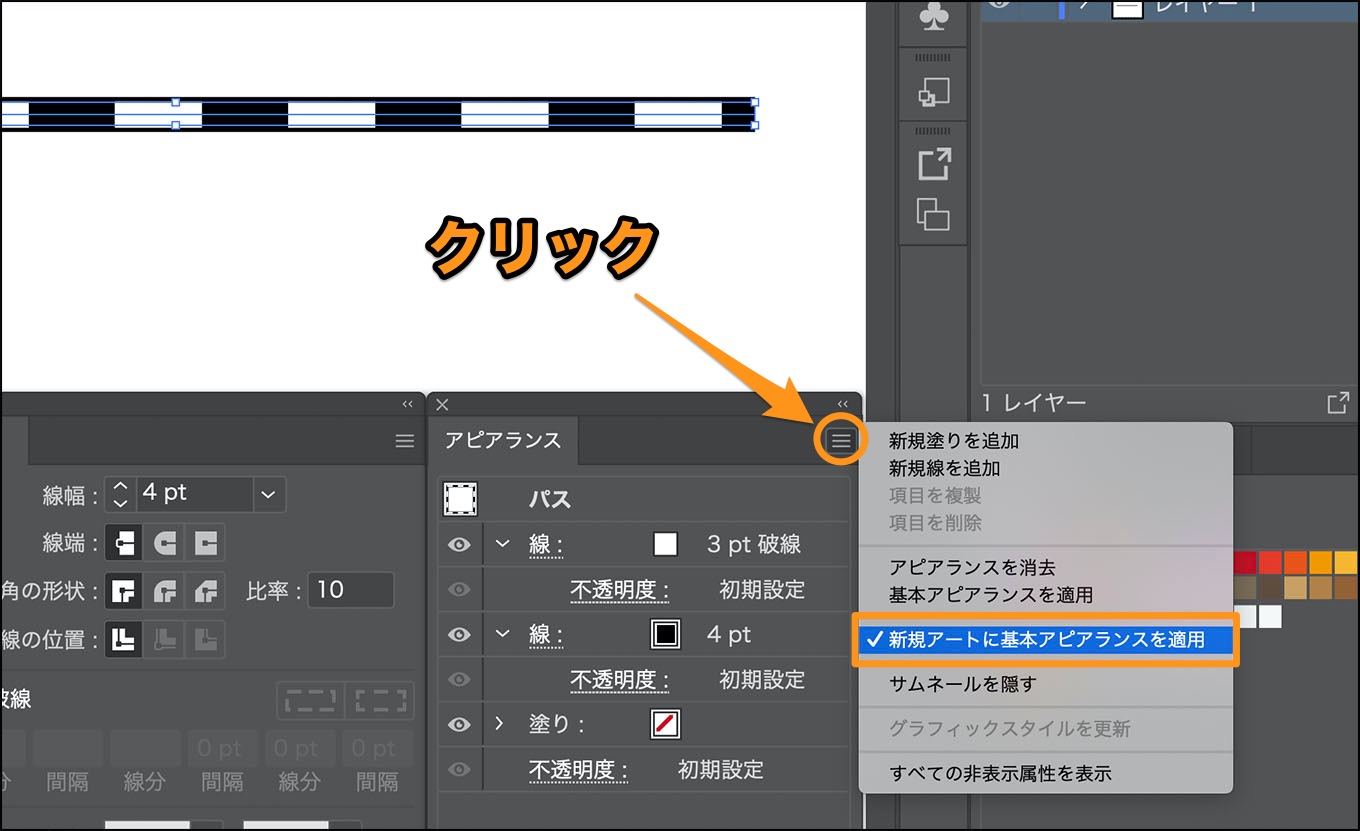
Task: Choose 基本アピアランスを適用 from menu
Action: point(991,595)
